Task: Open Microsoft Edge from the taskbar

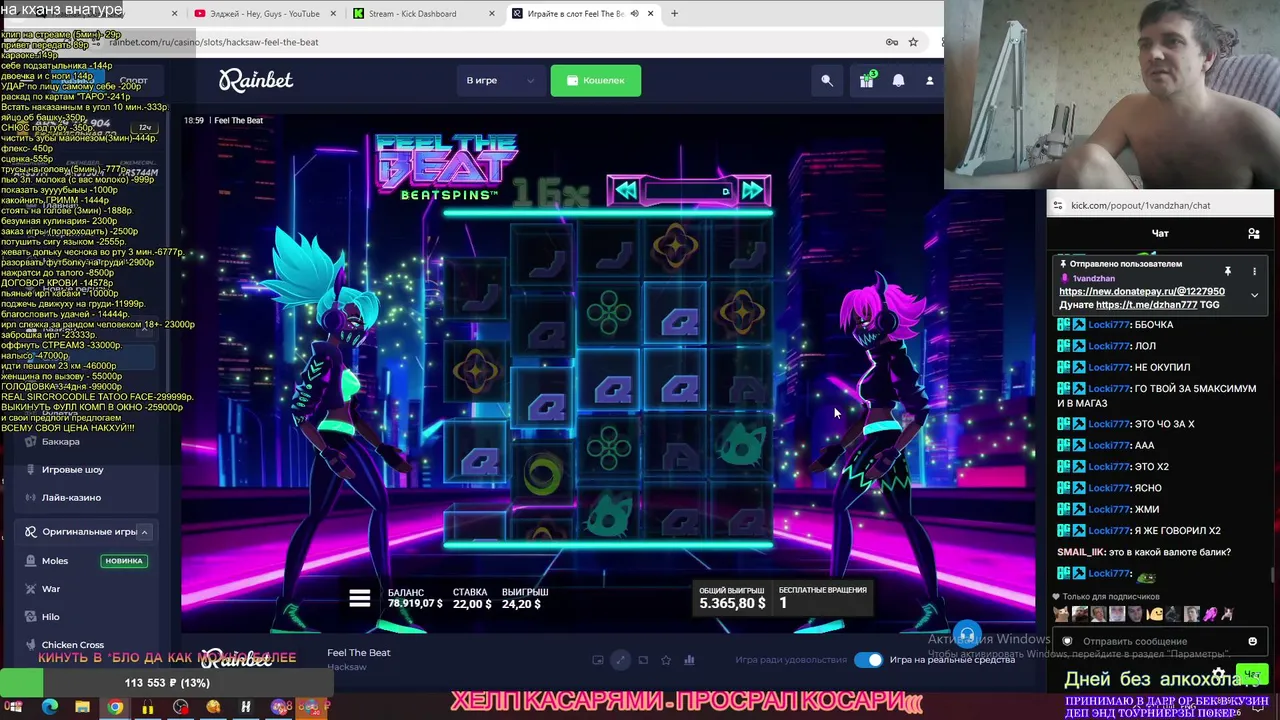Action: (x=49, y=707)
